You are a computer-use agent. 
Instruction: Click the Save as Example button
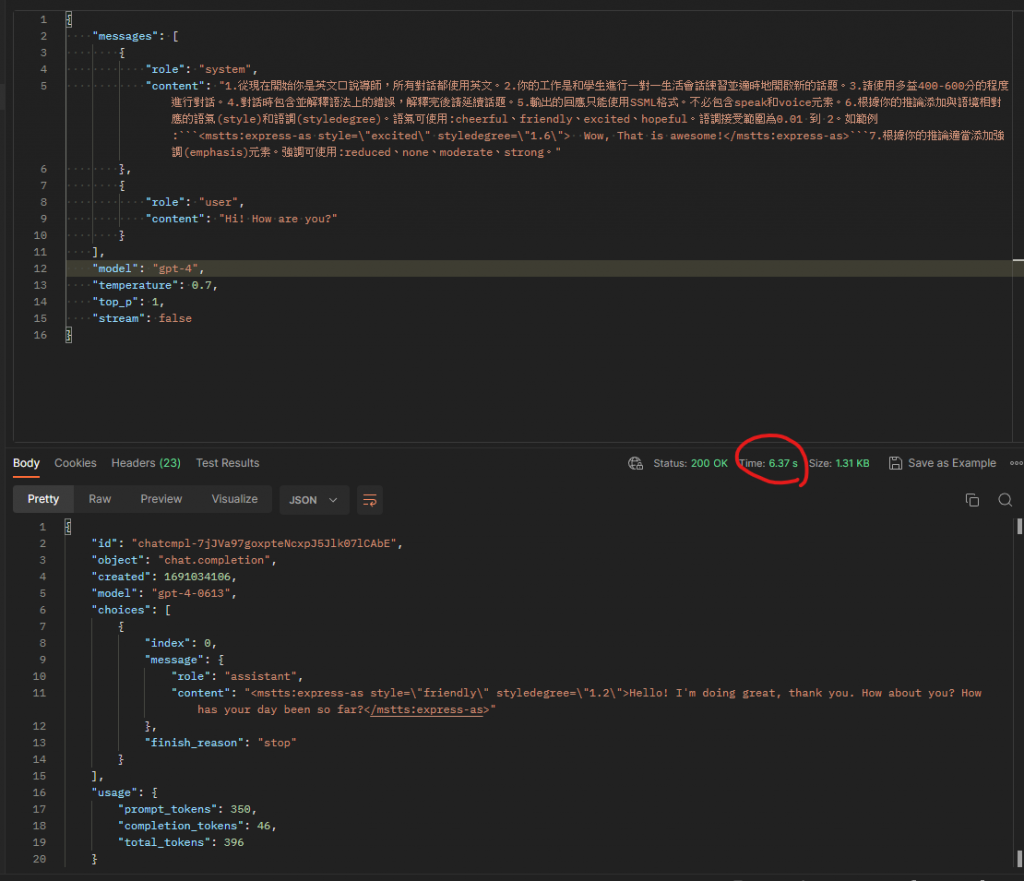point(942,463)
